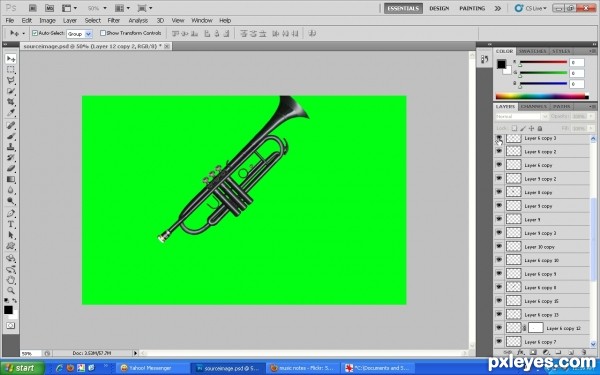Image resolution: width=600 pixels, height=375 pixels.
Task: Select the History Brush tool
Action: [x=11, y=158]
